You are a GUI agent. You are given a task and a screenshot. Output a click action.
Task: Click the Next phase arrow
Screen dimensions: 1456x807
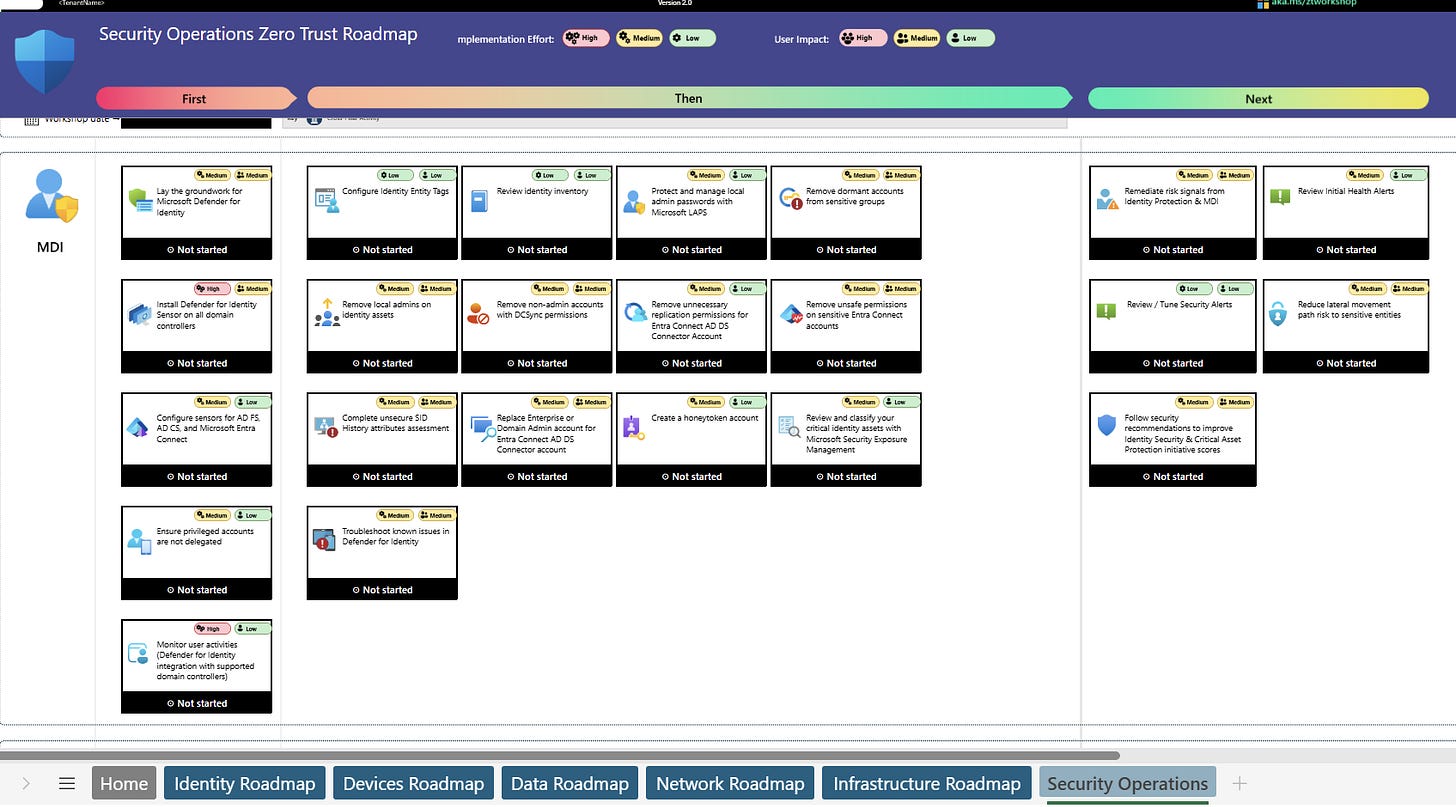click(1258, 98)
